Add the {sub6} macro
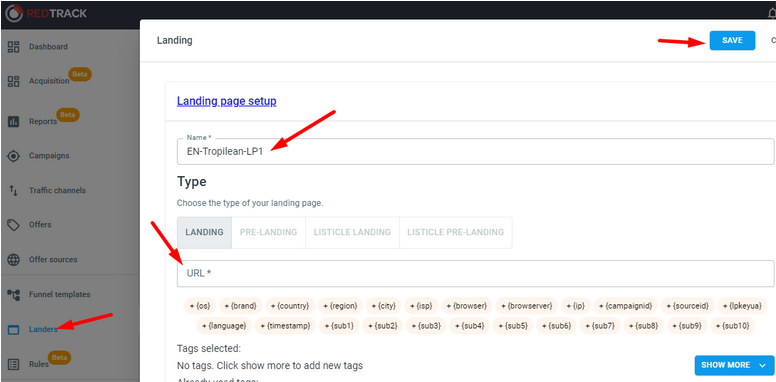This screenshot has height=382, width=776. (556, 326)
